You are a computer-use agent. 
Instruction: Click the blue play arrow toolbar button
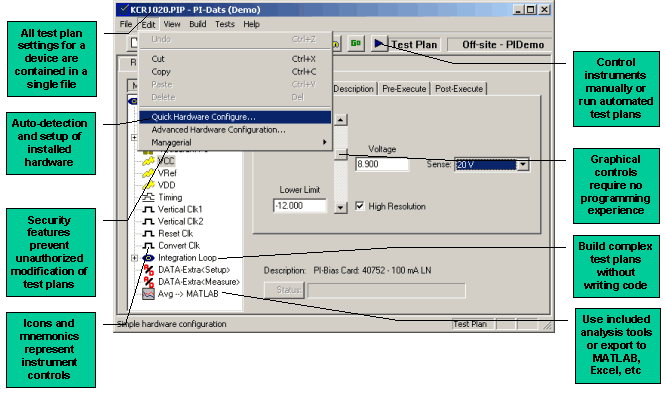(x=379, y=43)
